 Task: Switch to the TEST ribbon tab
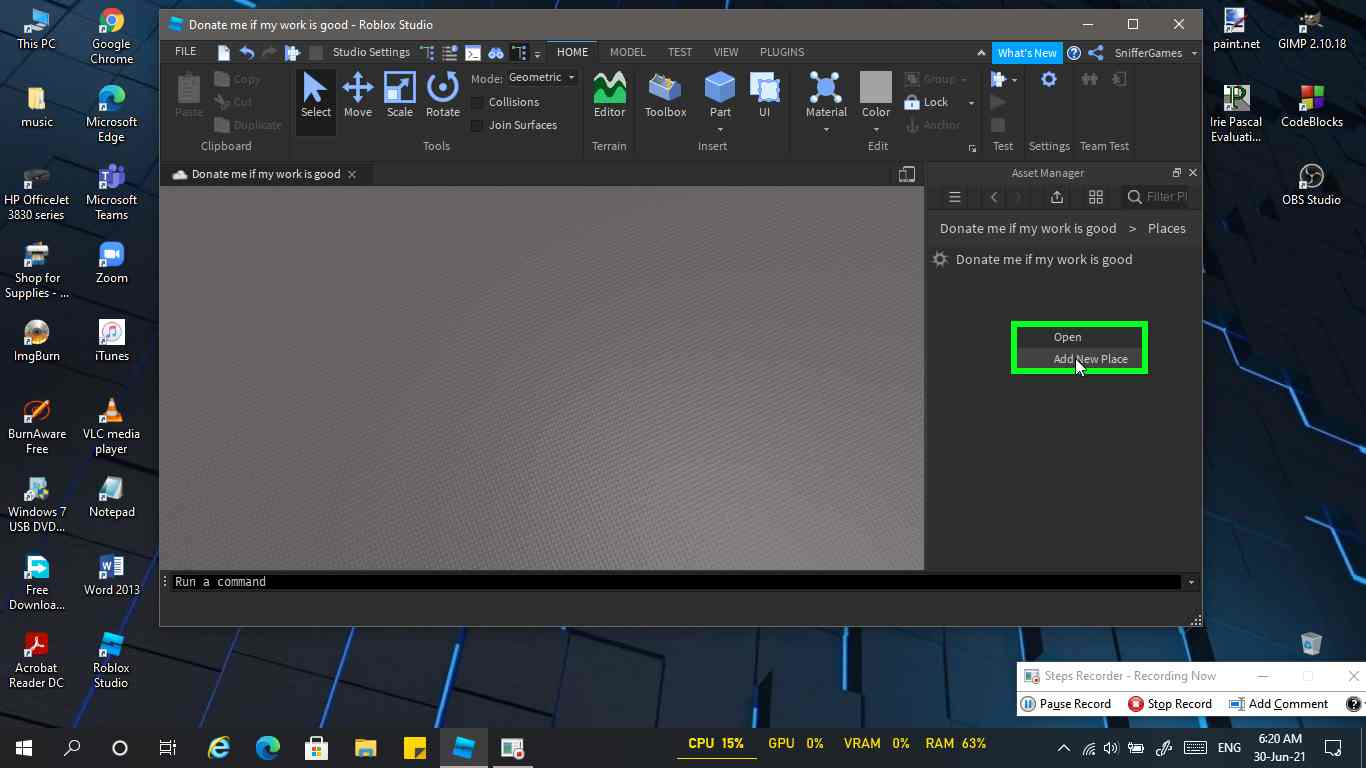680,52
